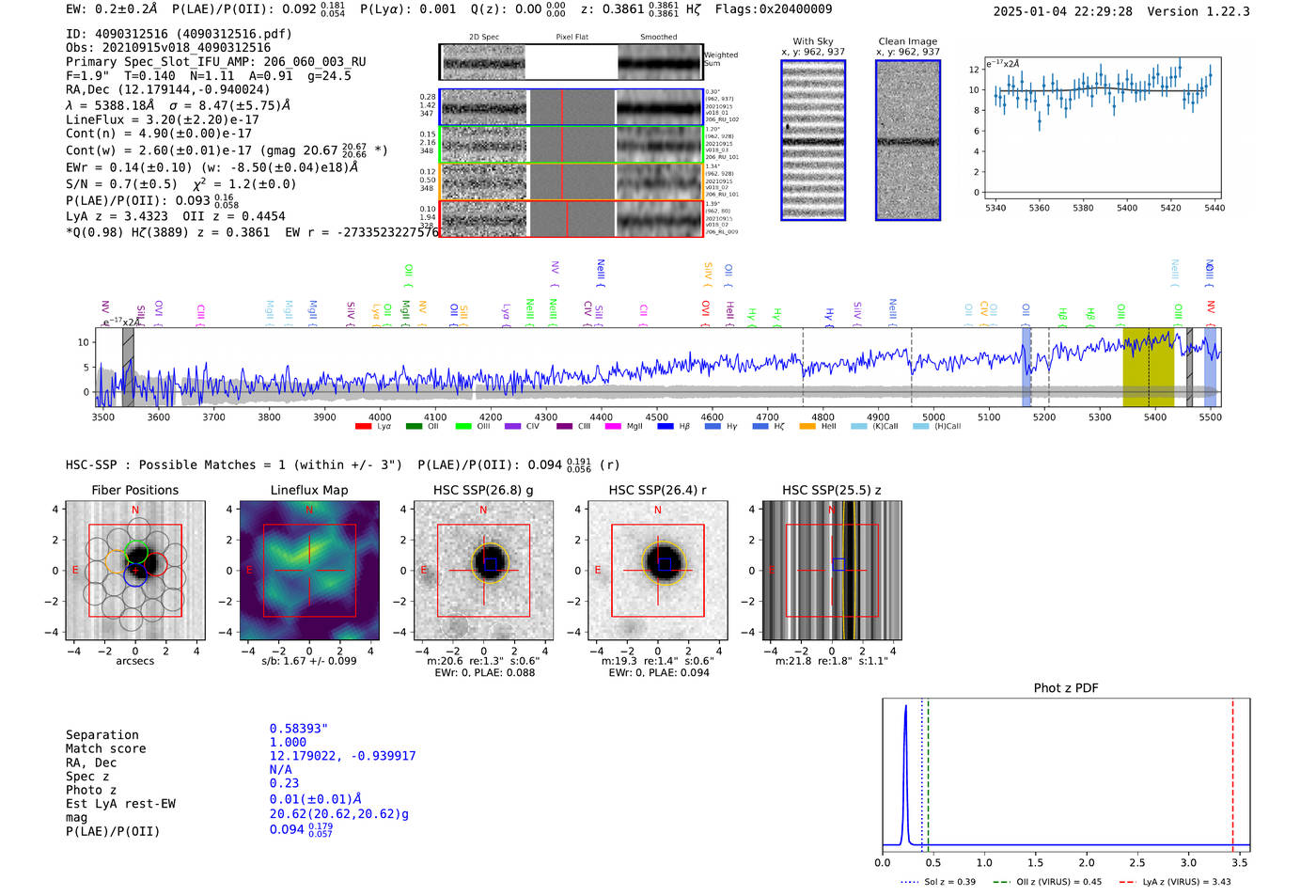Click the S/N = 0.7(±0.5) text

click(121, 184)
